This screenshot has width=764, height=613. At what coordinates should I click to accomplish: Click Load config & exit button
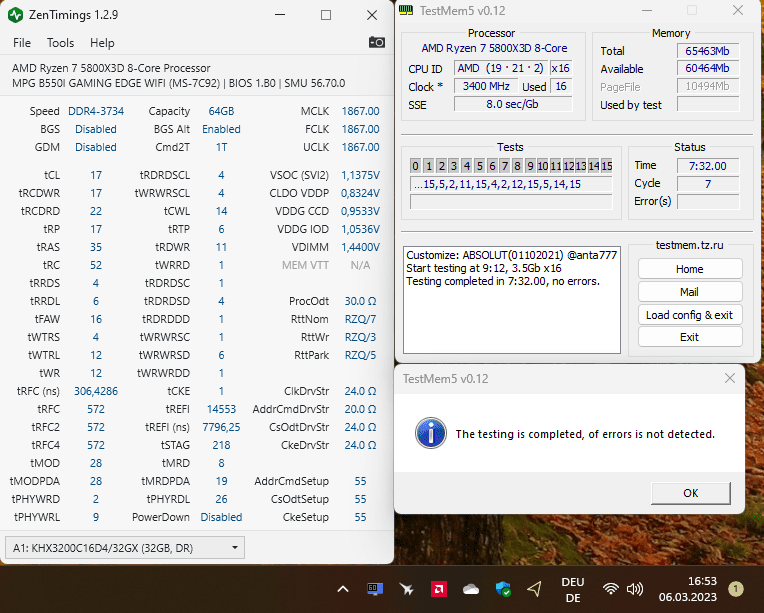coord(690,315)
